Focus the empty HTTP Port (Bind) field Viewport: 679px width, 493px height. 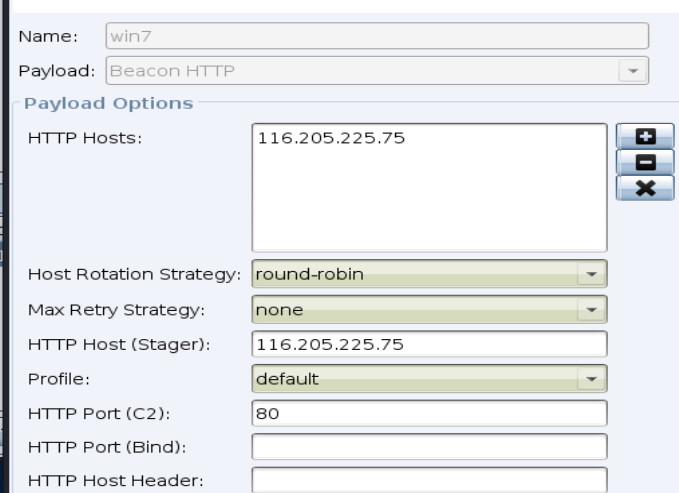tap(429, 447)
